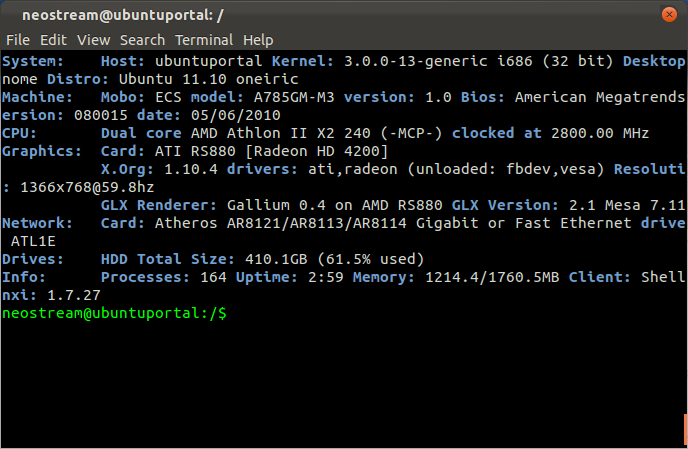Click resolution '1366x768@59.8hz'
Viewport: 688px width, 449px height.
87,187
